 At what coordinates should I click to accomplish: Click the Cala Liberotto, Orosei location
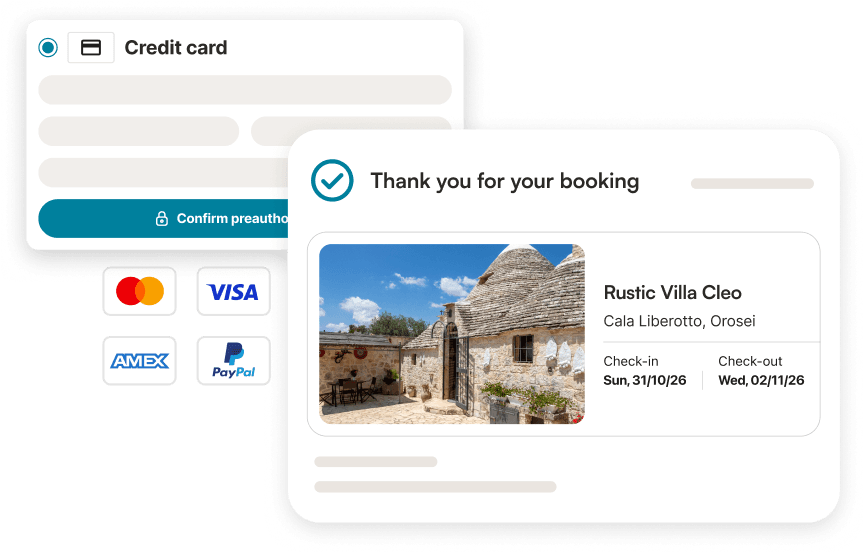[x=679, y=321]
